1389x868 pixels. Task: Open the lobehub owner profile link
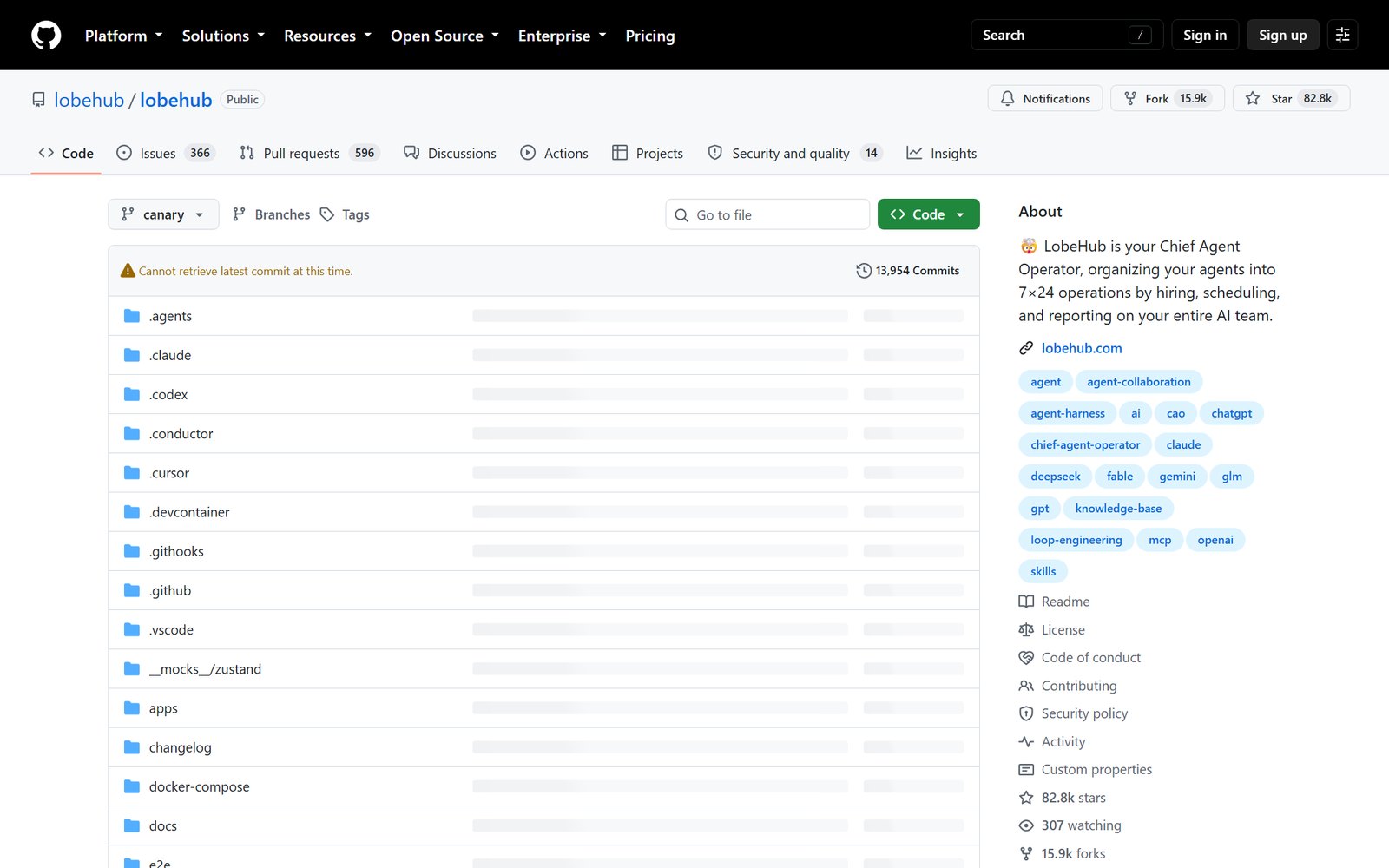89,100
